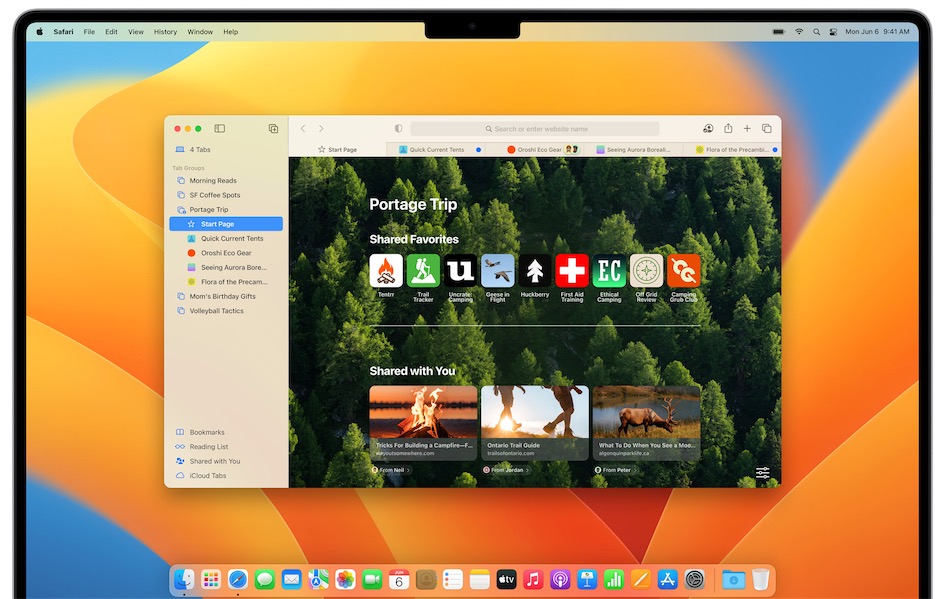The image size is (945, 599).
Task: Select Flora of the Precam... sidebar item
Action: [x=226, y=282]
